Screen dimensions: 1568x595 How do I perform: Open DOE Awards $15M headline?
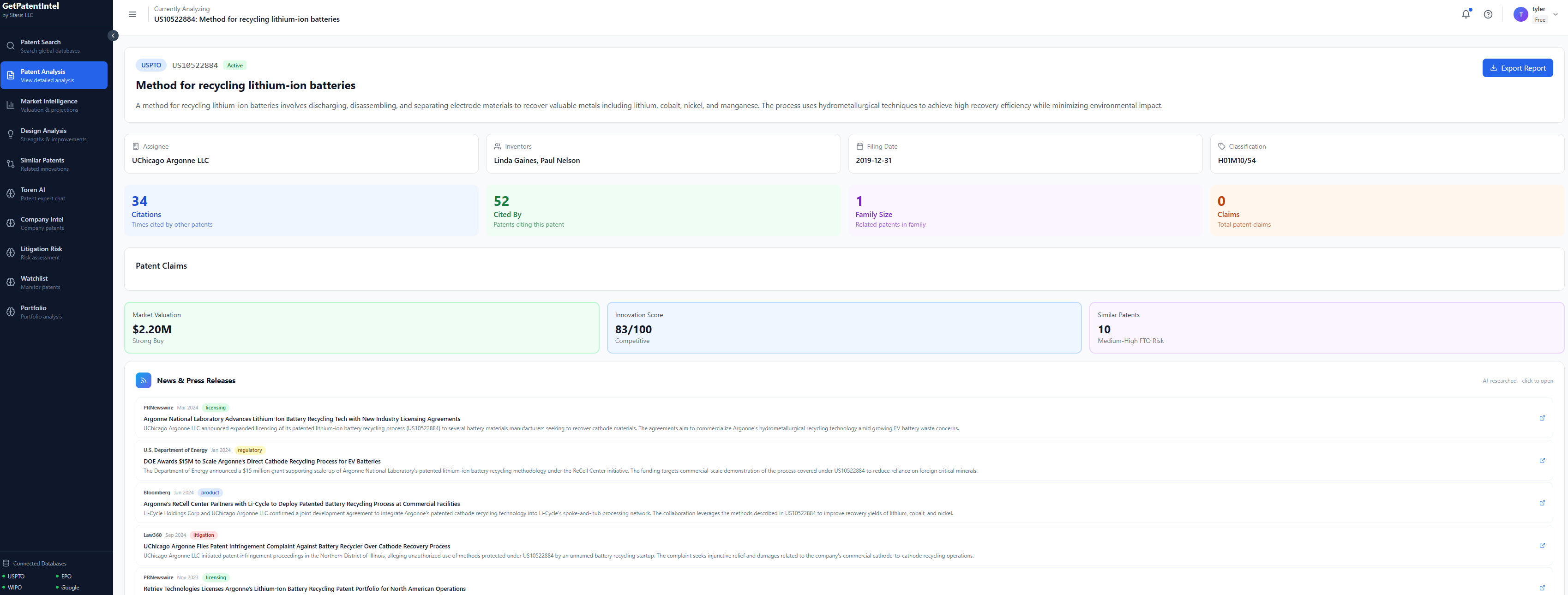point(262,462)
